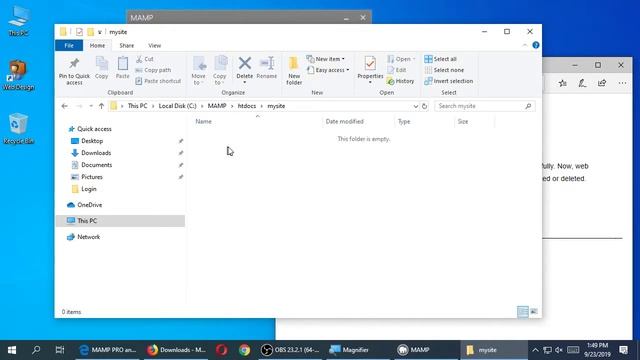Click Edit in Open group

point(397,70)
